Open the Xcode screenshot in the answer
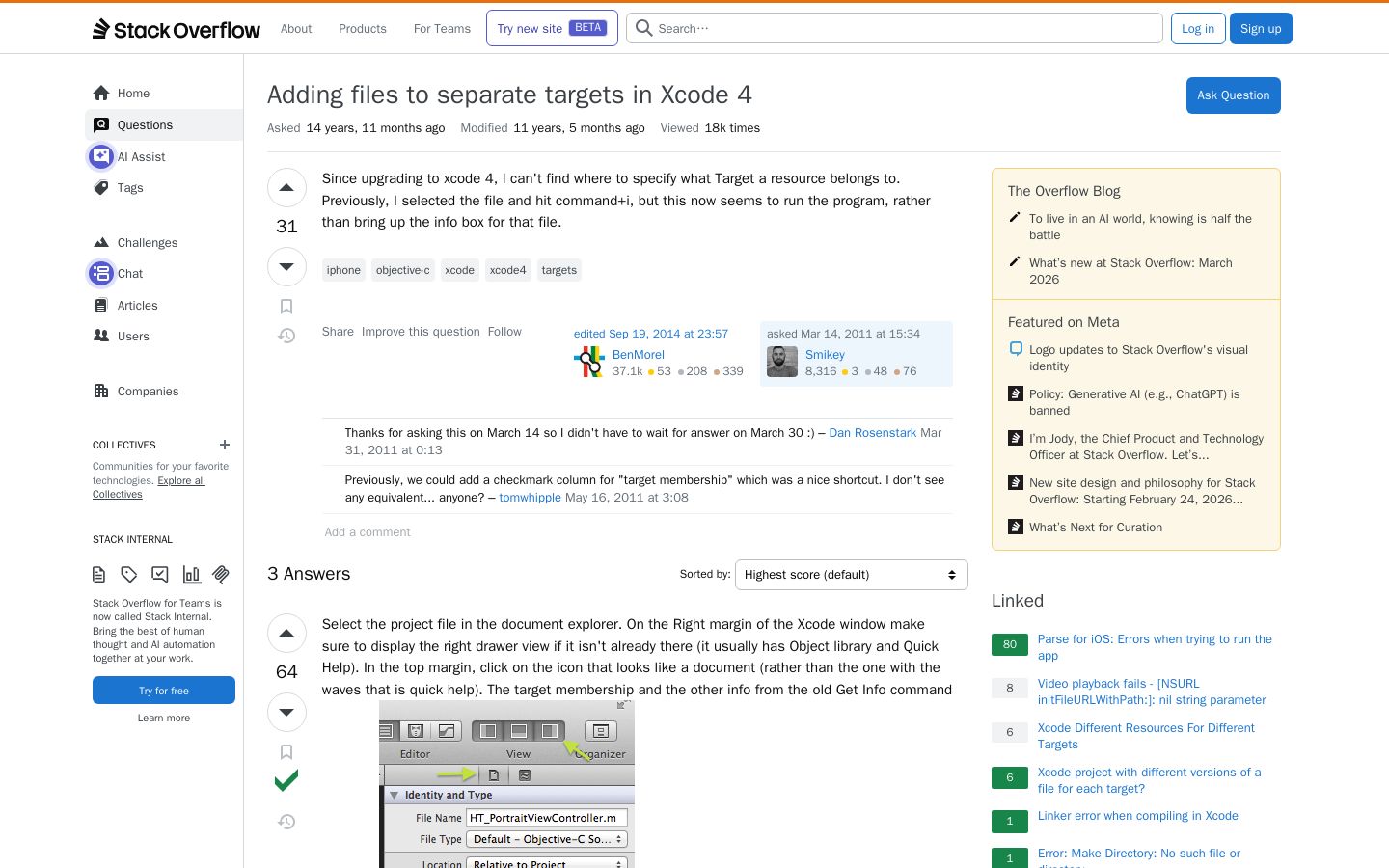1389x868 pixels. tap(507, 784)
